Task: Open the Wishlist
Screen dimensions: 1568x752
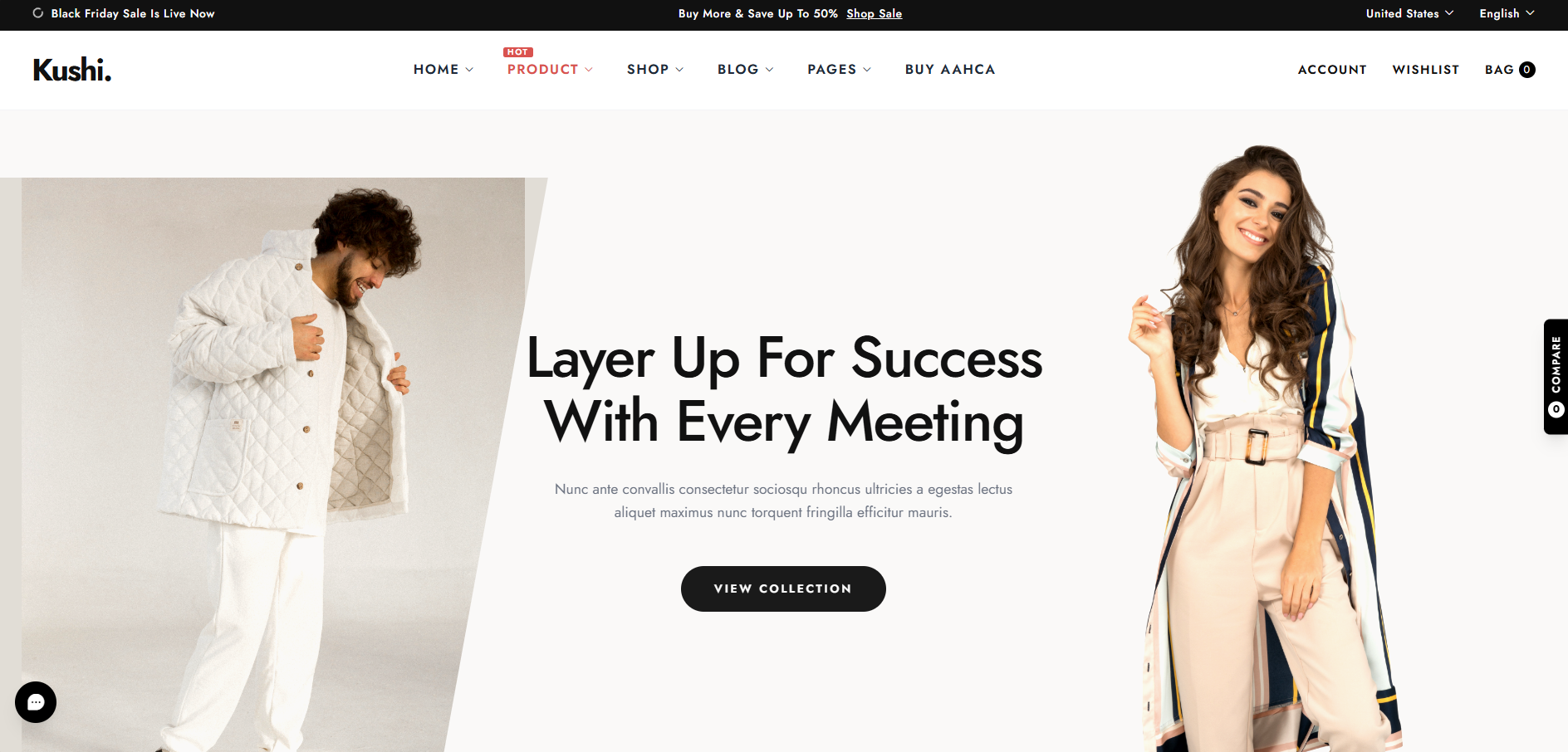Action: pyautogui.click(x=1426, y=70)
